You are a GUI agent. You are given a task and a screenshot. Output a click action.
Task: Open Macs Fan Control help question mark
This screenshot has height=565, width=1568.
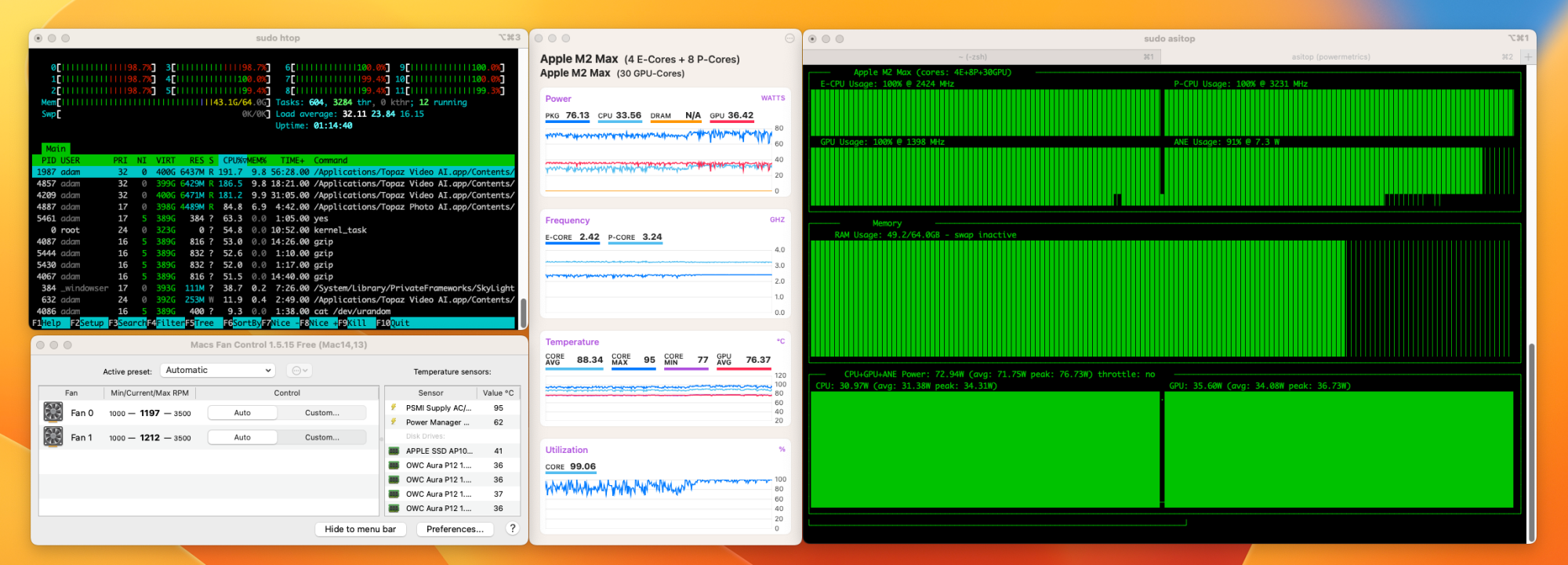tap(513, 528)
